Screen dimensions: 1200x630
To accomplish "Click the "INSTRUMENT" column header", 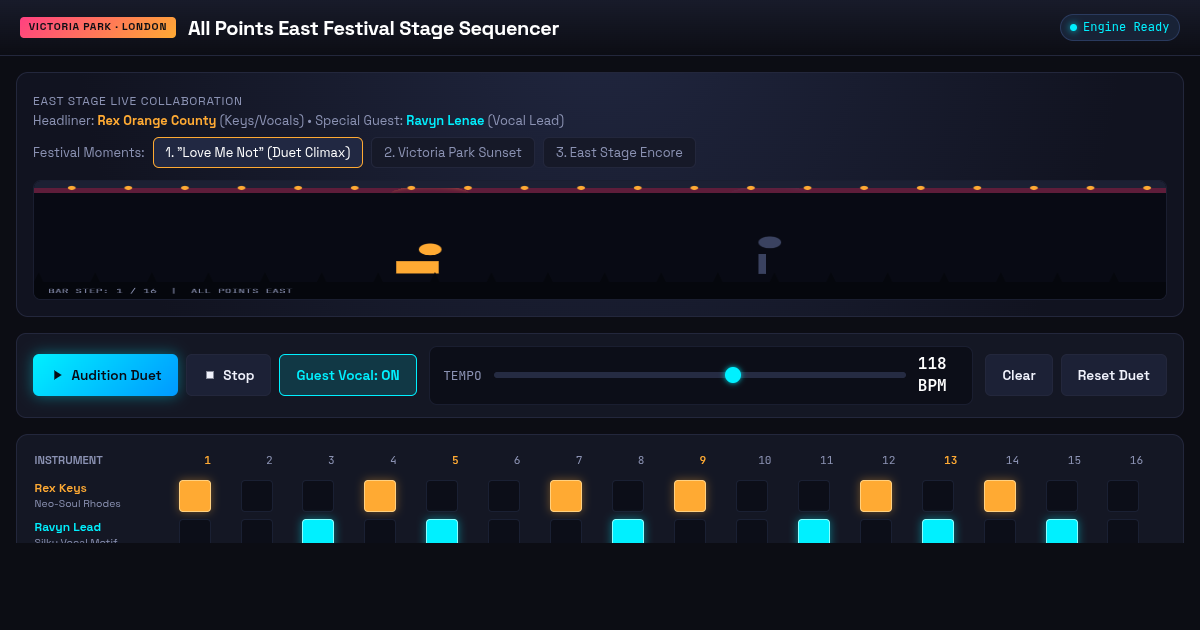I will pyautogui.click(x=68, y=460).
